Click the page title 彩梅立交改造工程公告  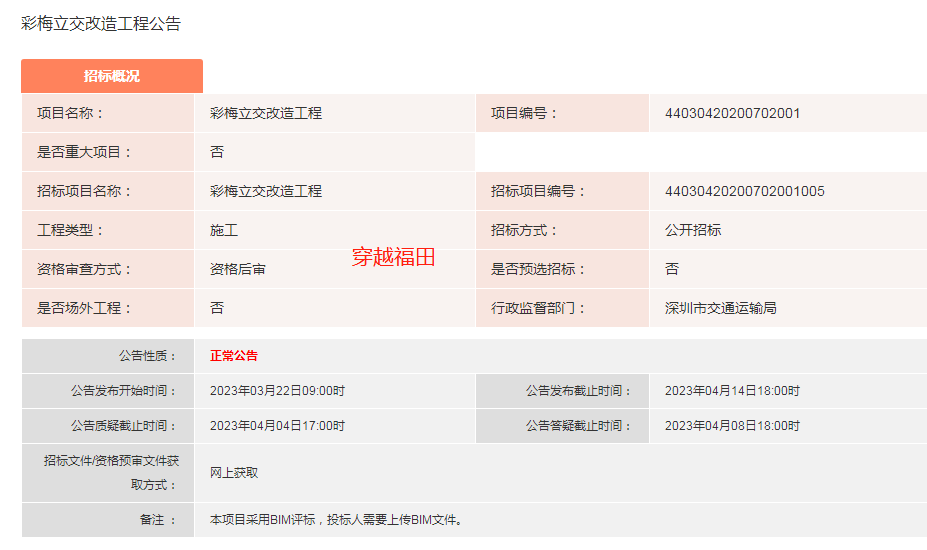click(101, 23)
